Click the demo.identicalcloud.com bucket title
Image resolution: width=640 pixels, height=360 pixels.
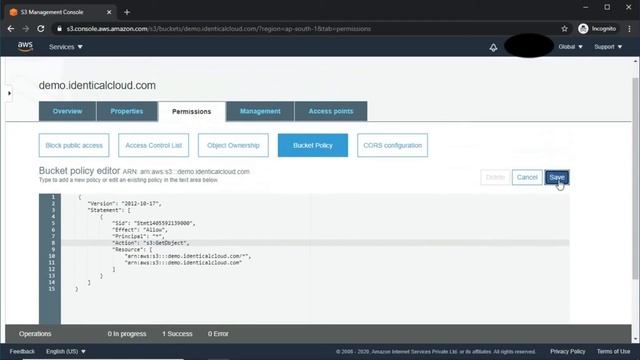[97, 85]
